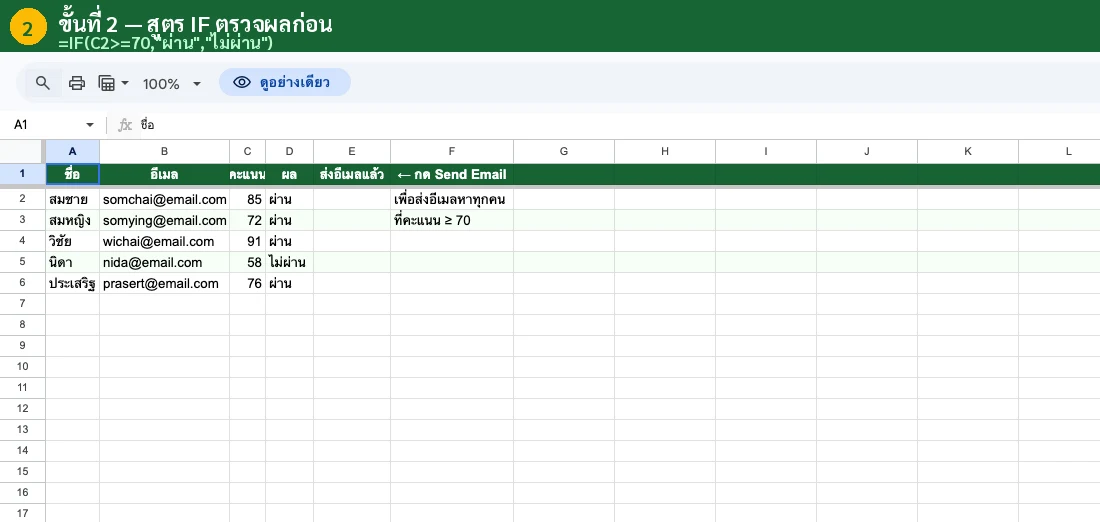Image resolution: width=1100 pixels, height=522 pixels.
Task: Click the cell reading ← กด Send Email
Action: [x=451, y=174]
